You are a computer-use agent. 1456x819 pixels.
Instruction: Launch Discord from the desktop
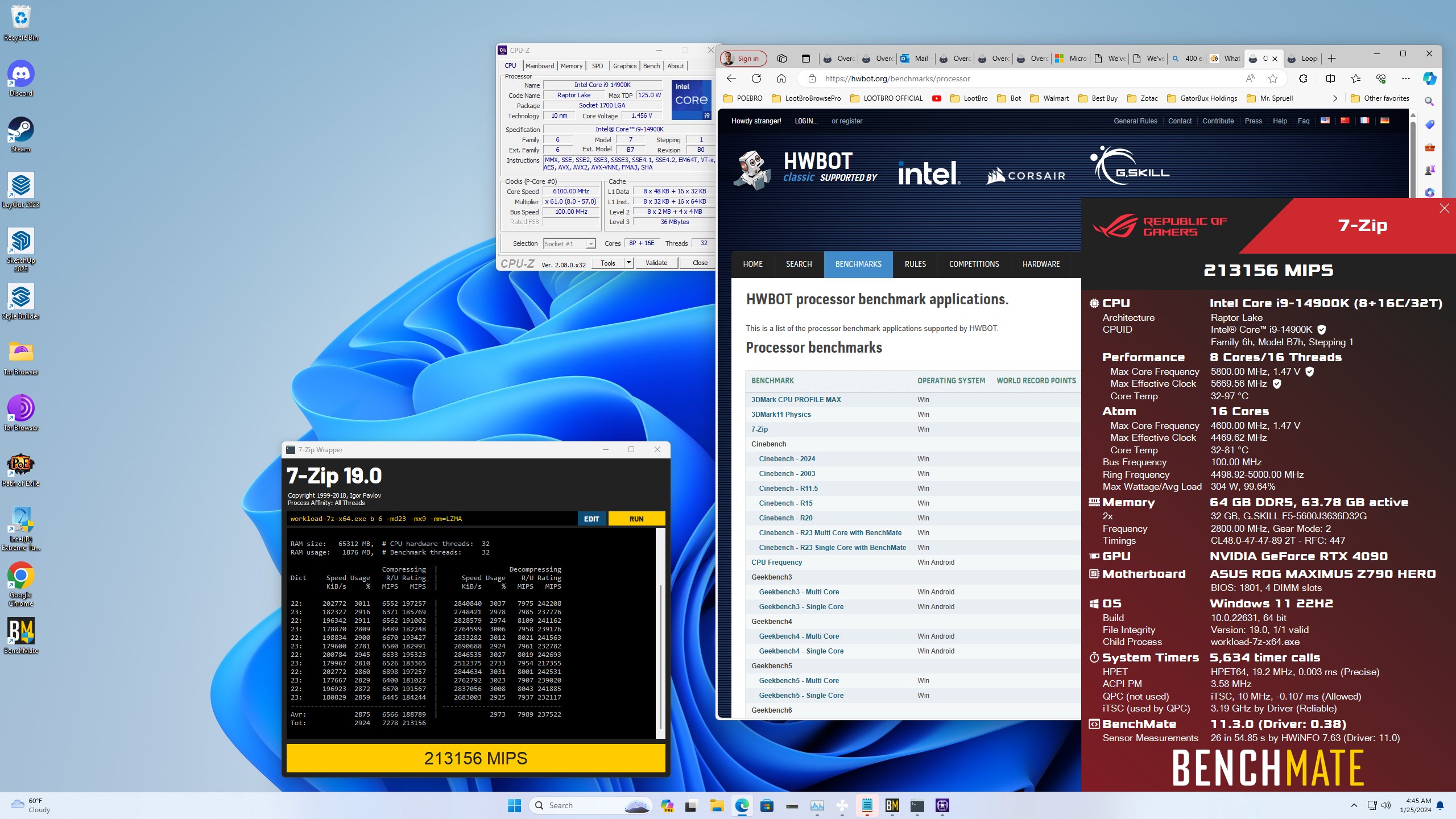coord(21,78)
